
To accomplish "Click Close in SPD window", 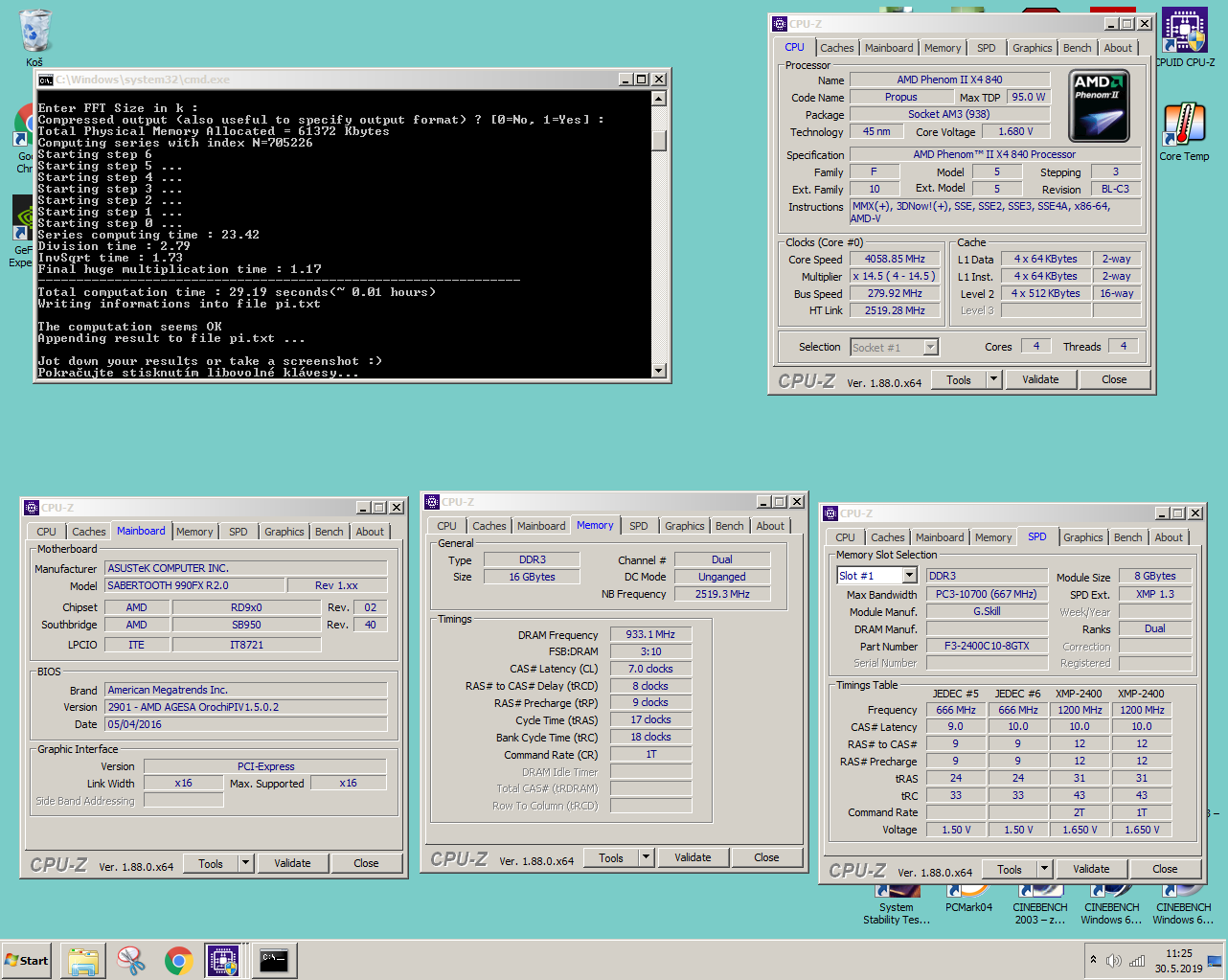I will pos(1165,869).
